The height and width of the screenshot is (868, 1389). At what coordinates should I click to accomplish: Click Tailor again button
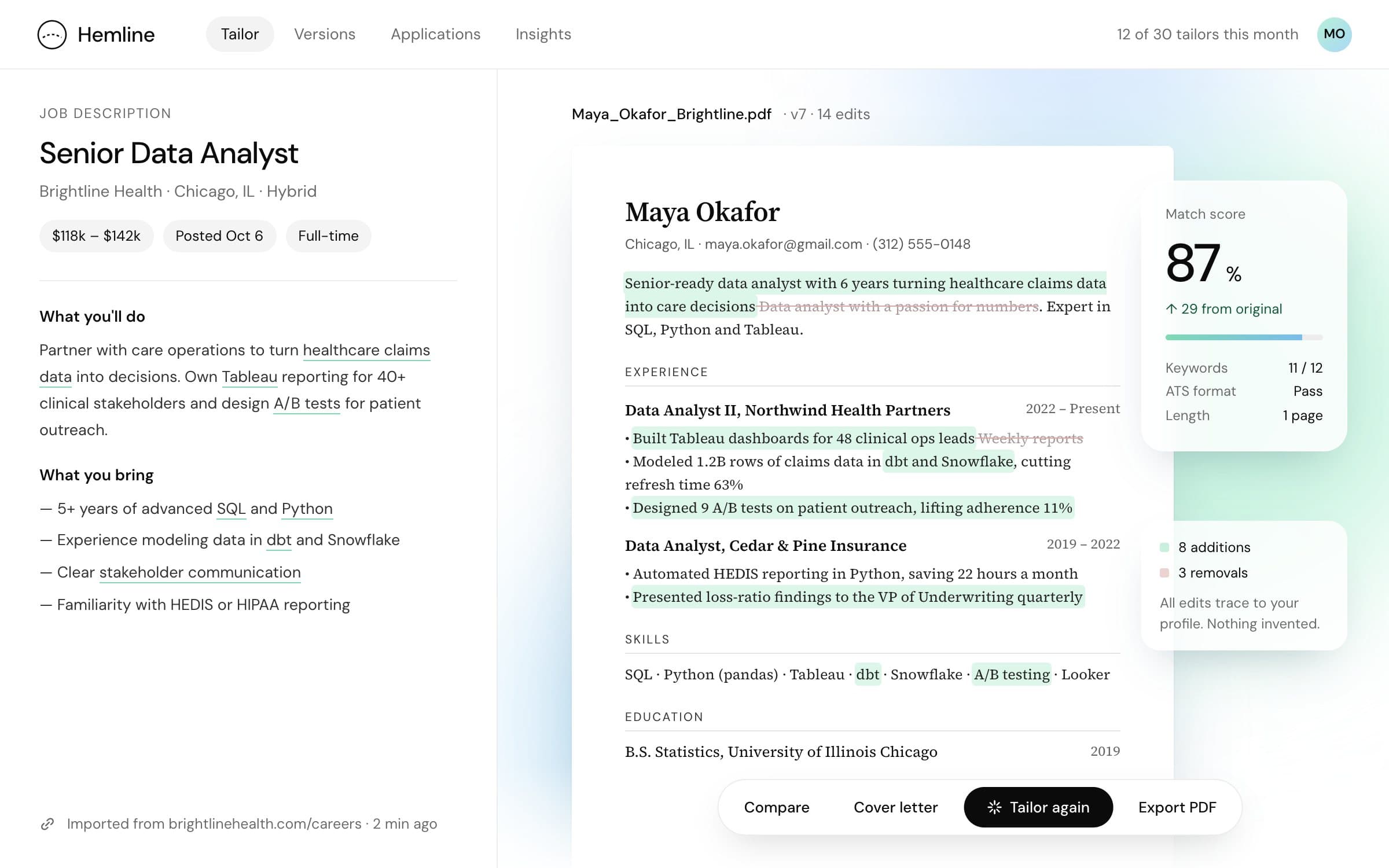coord(1038,807)
